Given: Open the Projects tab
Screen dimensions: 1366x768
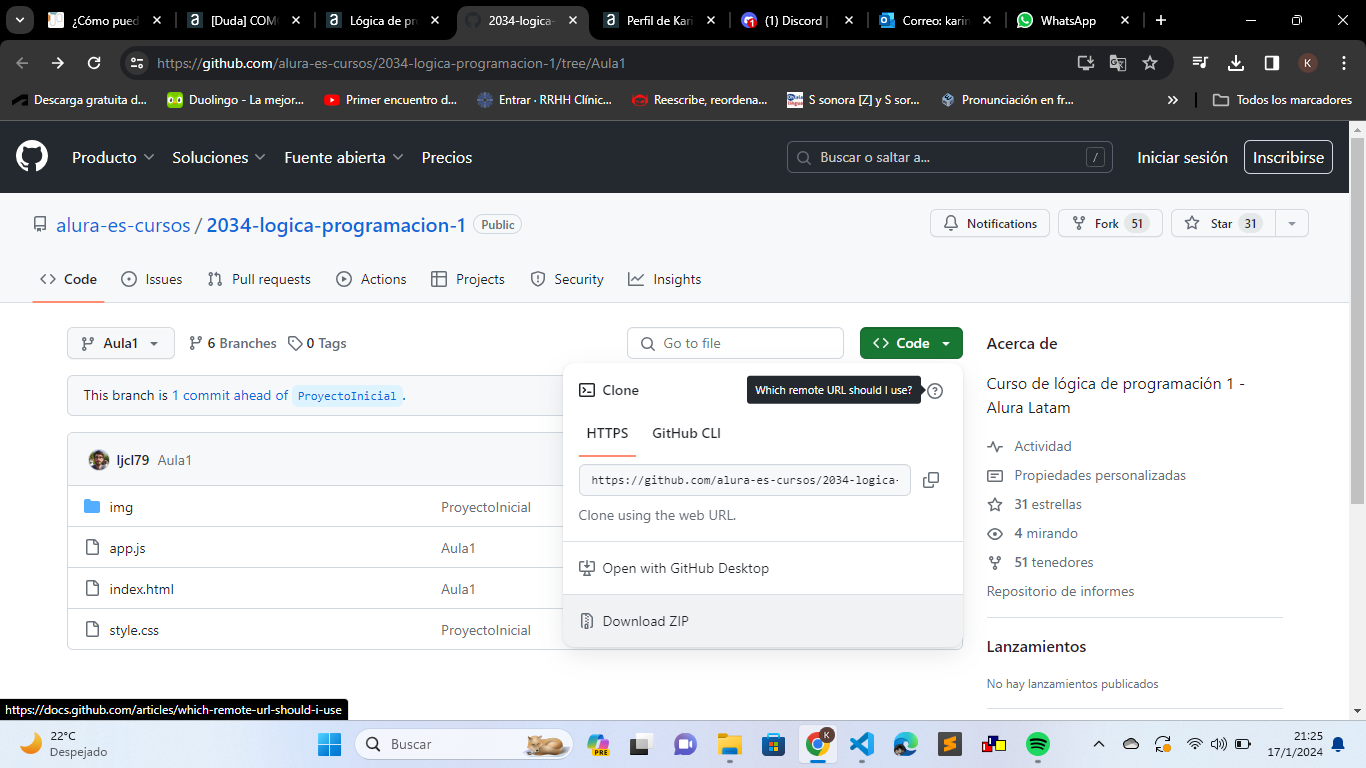Looking at the screenshot, I should 468,279.
